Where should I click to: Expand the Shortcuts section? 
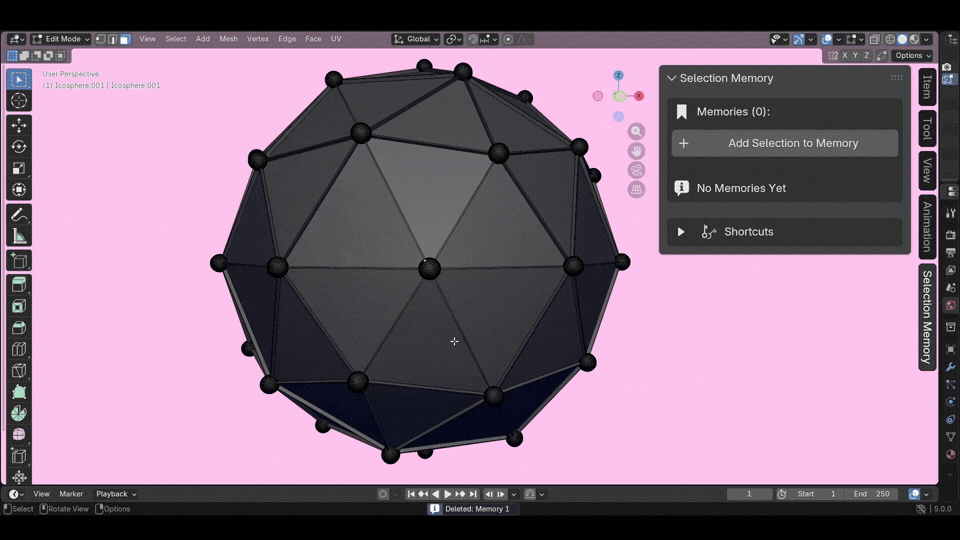[681, 232]
